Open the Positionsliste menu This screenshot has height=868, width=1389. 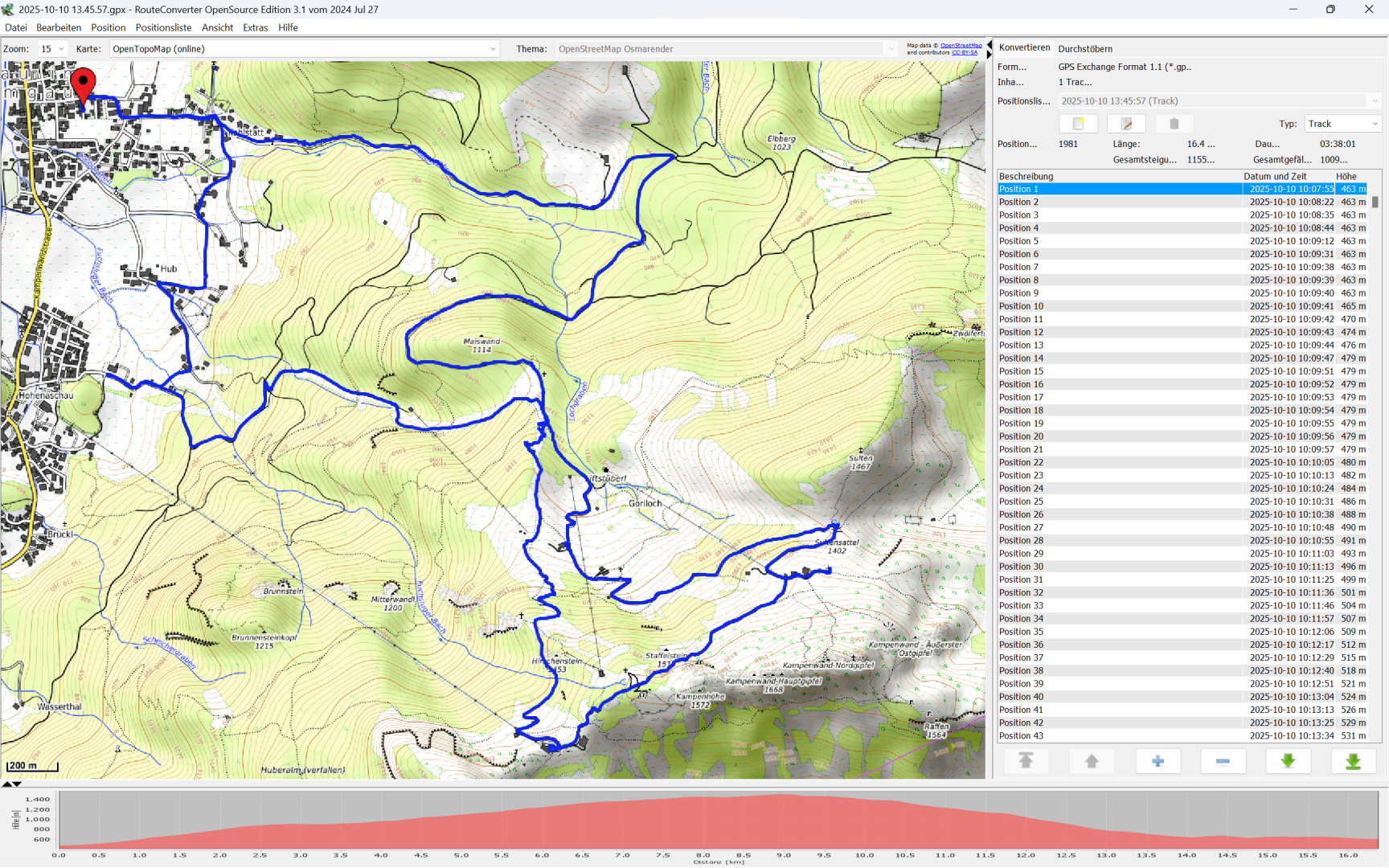(x=163, y=27)
